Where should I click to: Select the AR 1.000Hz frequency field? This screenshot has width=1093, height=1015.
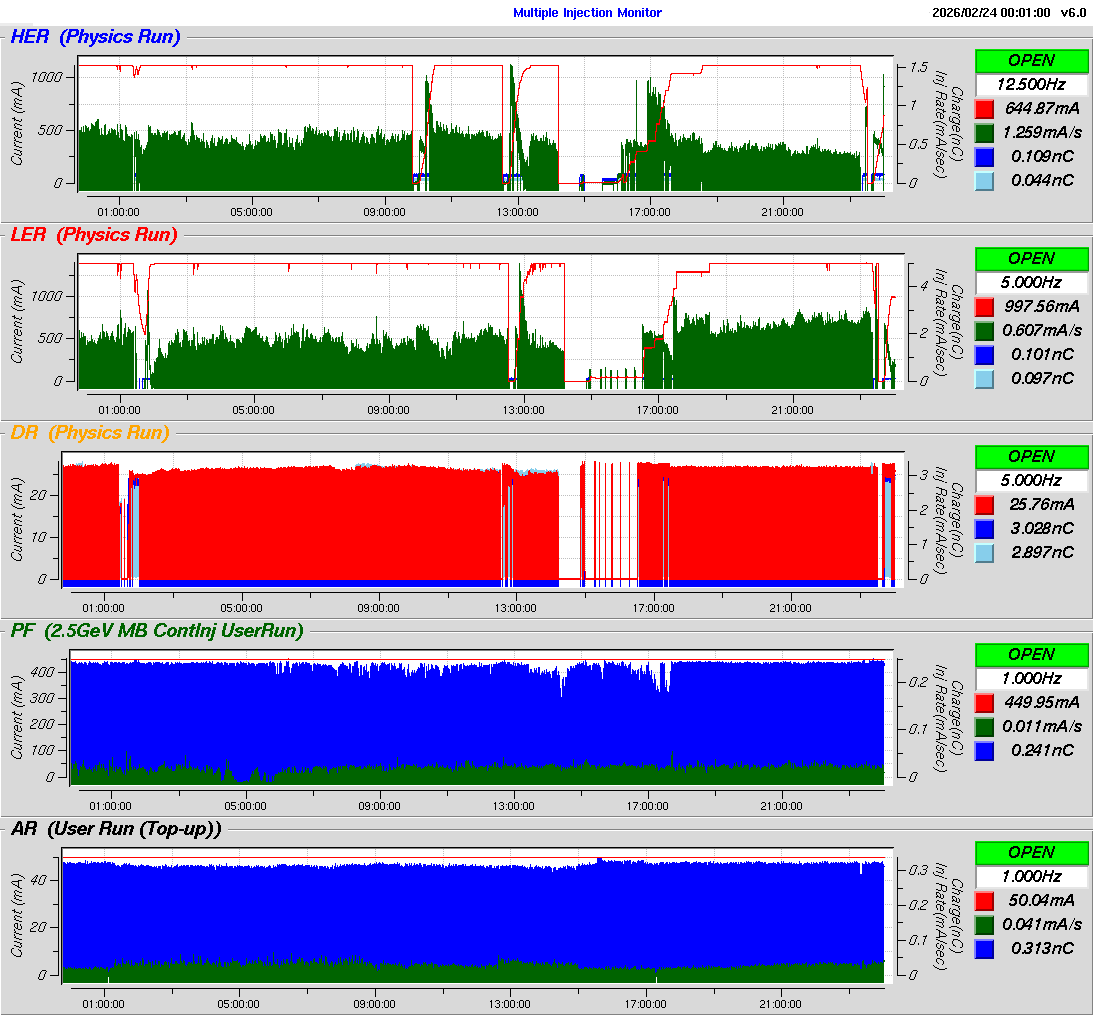tap(1031, 876)
